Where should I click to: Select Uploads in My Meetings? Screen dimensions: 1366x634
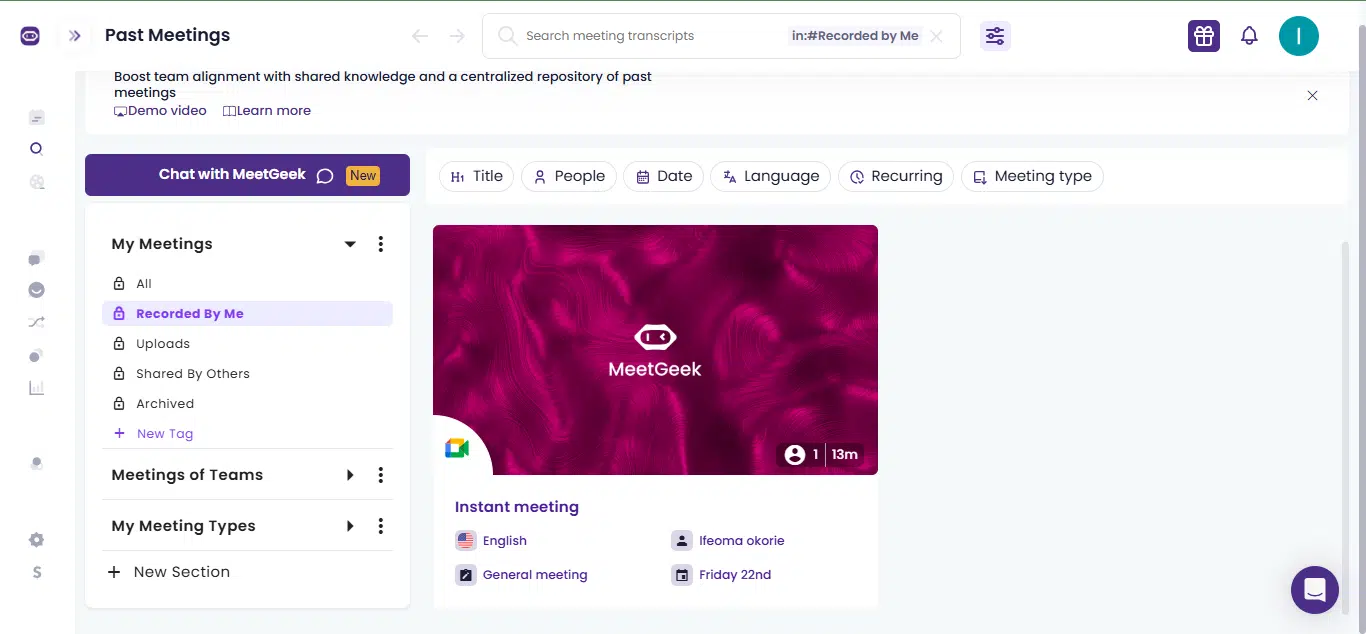point(247,344)
